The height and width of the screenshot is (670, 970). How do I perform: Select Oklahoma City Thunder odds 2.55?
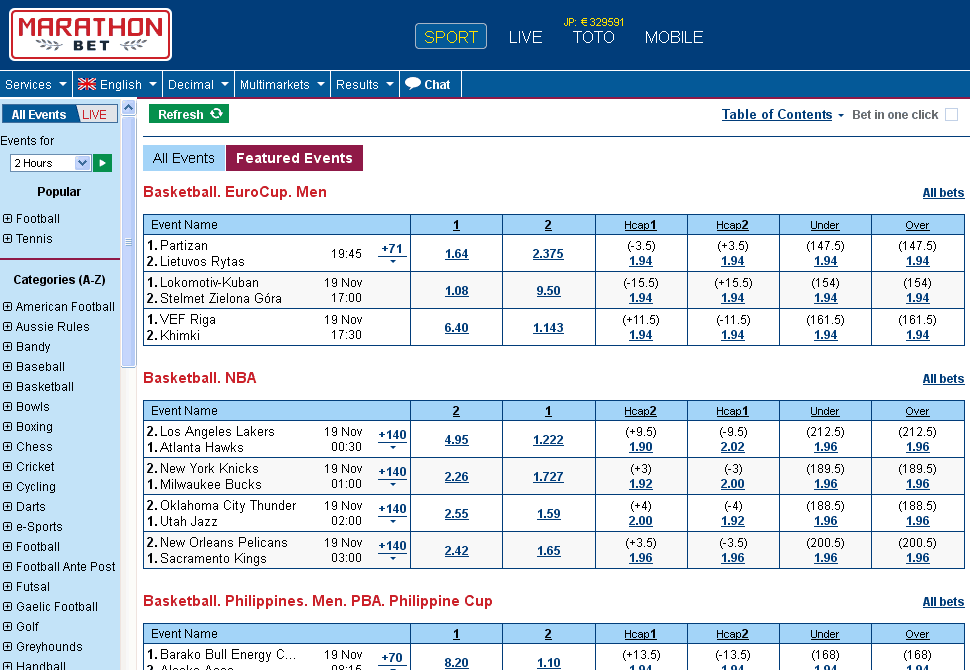tap(457, 514)
